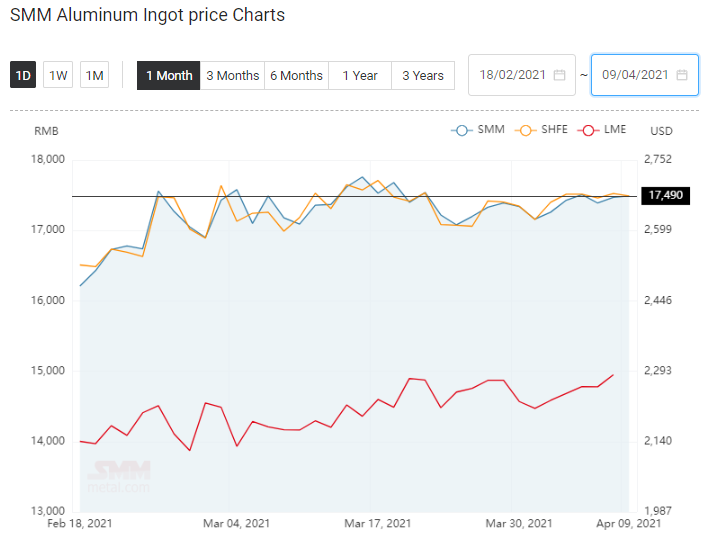710x537 pixels.
Task: Select the 1D interval button
Action: [23, 75]
